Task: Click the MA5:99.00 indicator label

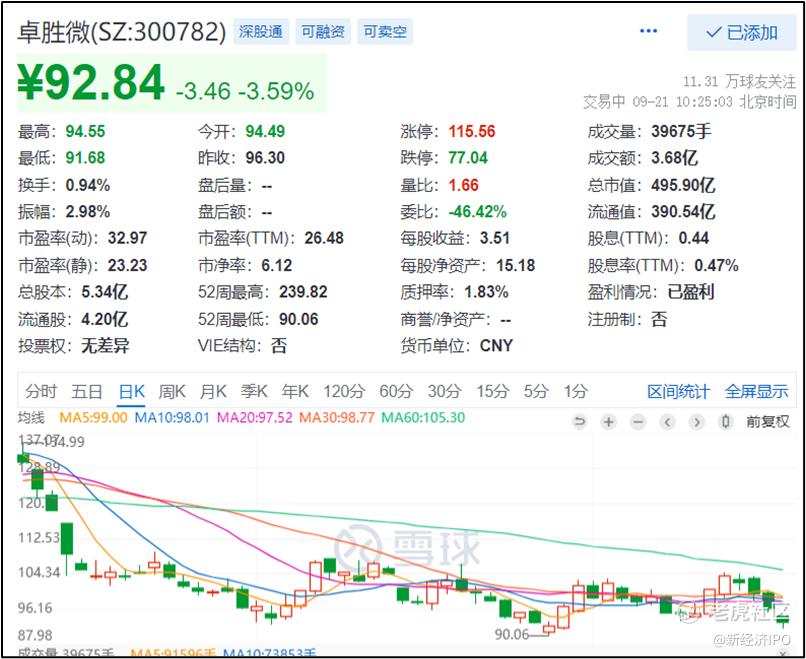Action: point(94,417)
